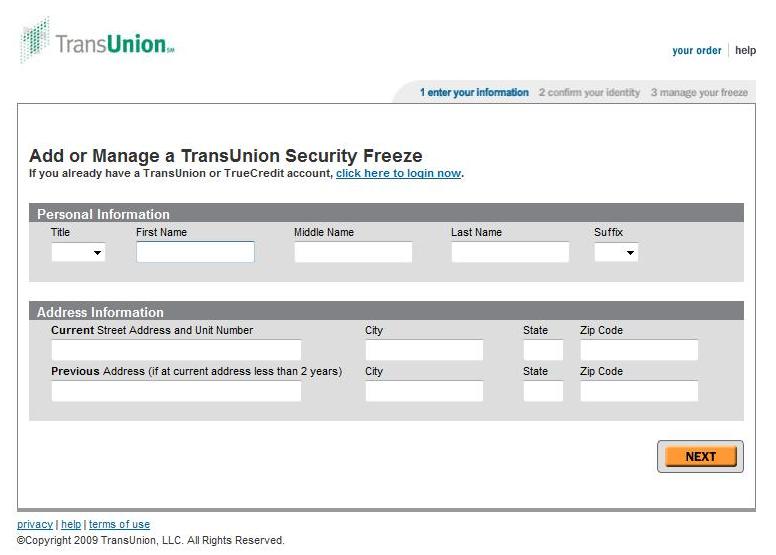Screen dimensions: 776x555
Task: Focus the State field for previous address
Action: pyautogui.click(x=543, y=391)
